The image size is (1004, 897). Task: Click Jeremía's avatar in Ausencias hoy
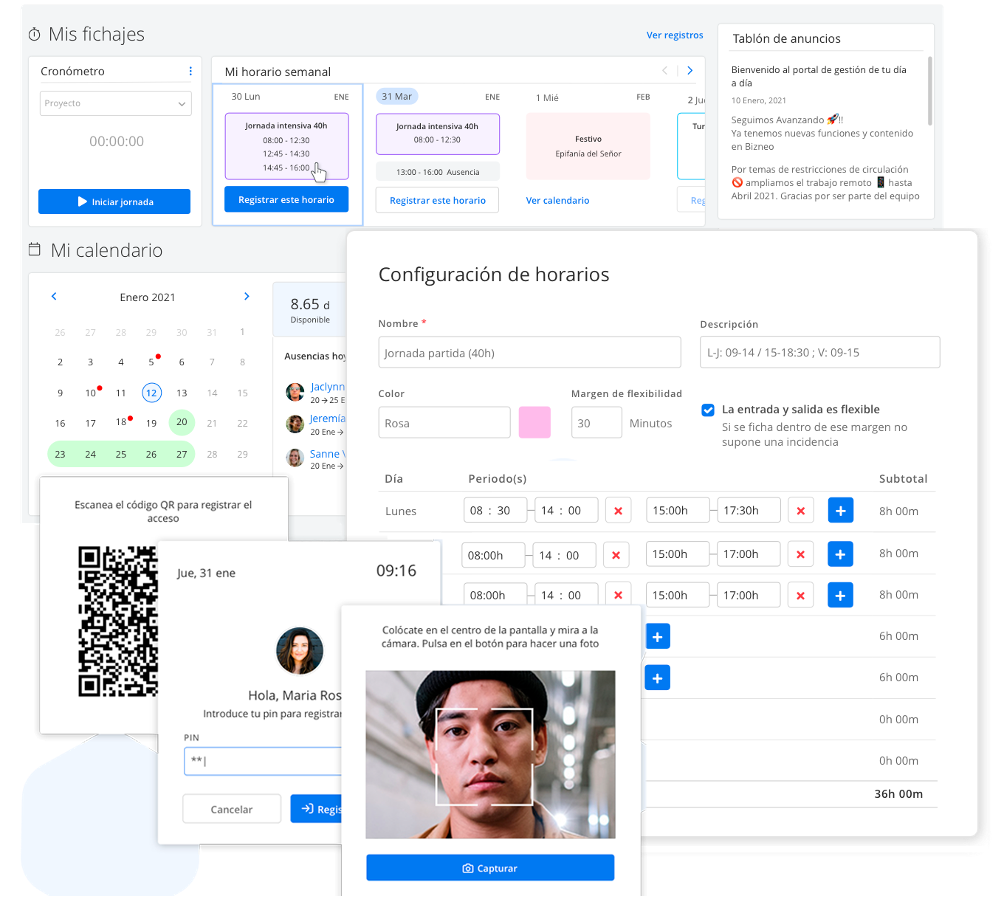(295, 424)
